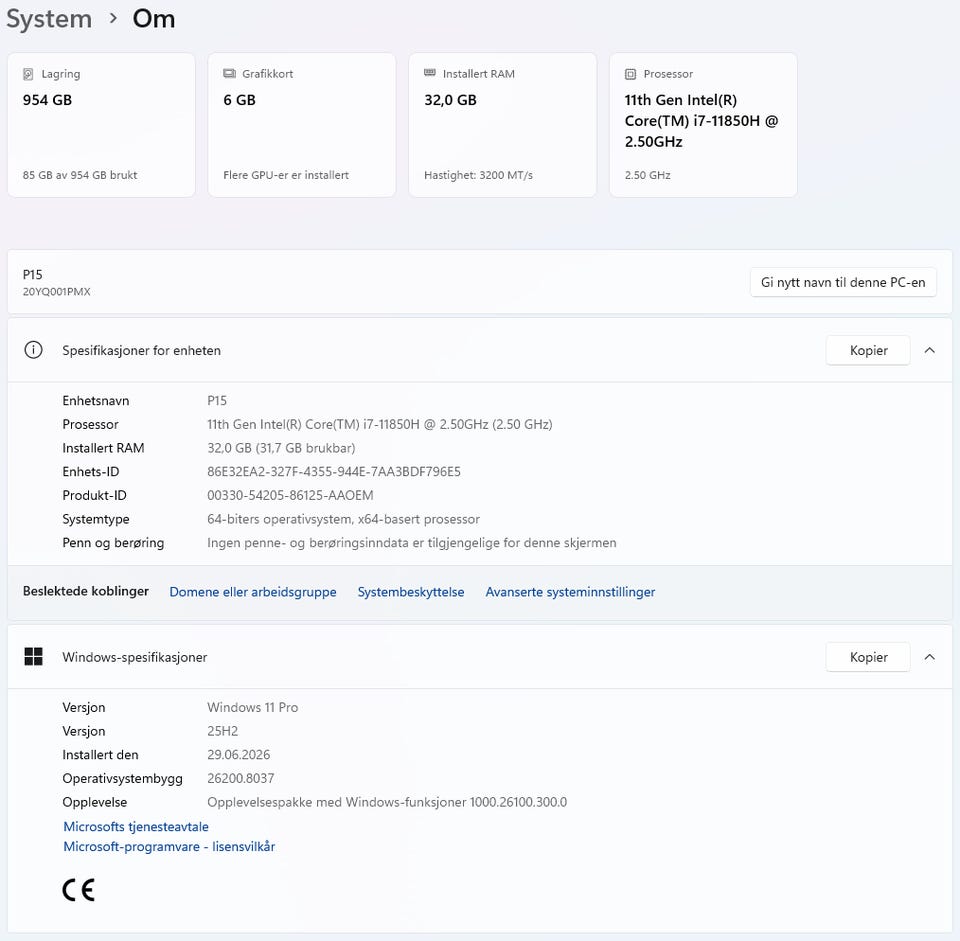Collapse the Windows-spesifikasjoner section
The image size is (960, 941).
[929, 657]
